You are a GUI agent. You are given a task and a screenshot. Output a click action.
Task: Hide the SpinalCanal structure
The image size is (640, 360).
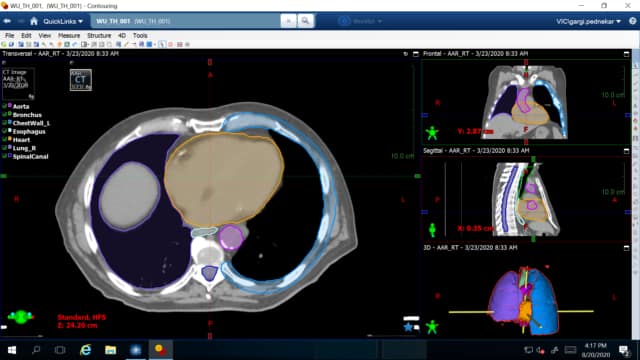tap(4, 156)
